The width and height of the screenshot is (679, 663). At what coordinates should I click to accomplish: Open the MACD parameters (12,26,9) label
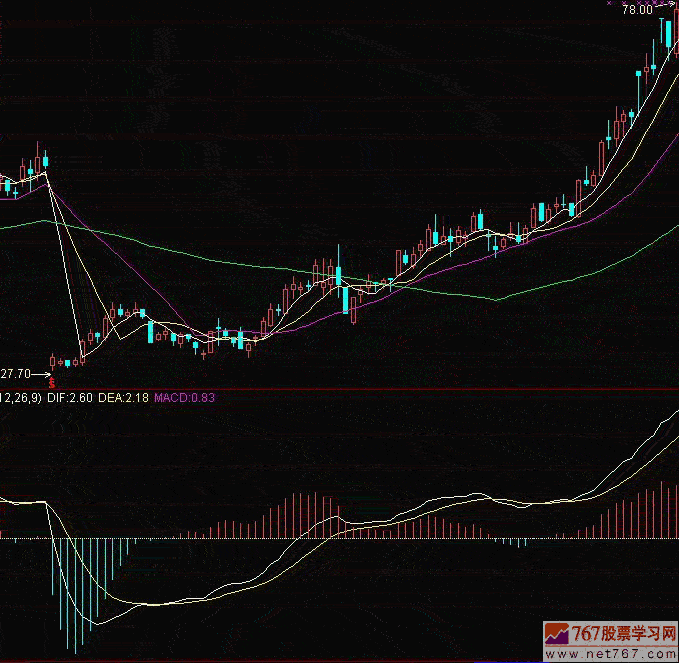[20, 397]
